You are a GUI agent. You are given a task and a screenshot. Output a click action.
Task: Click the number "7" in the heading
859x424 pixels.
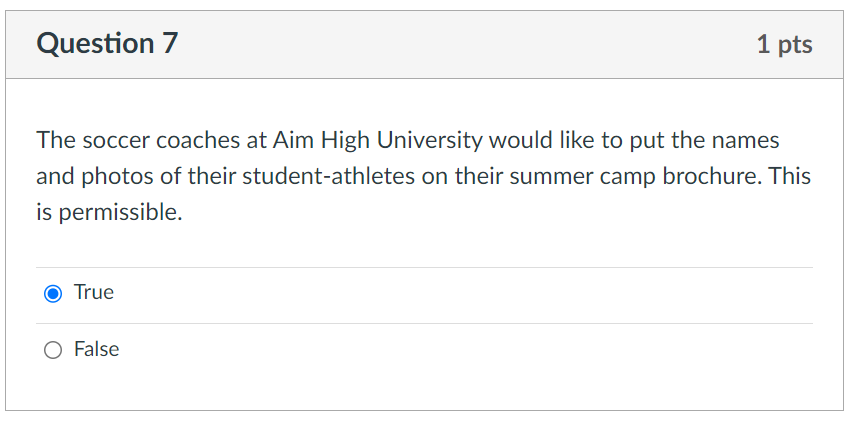[x=168, y=44]
